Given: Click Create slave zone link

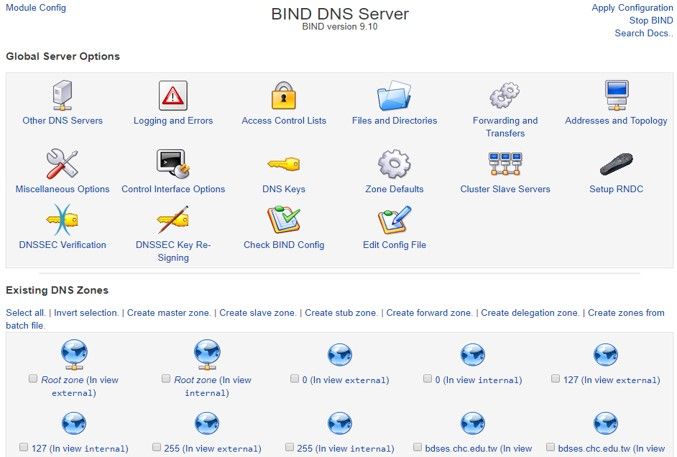Looking at the screenshot, I should [x=258, y=313].
